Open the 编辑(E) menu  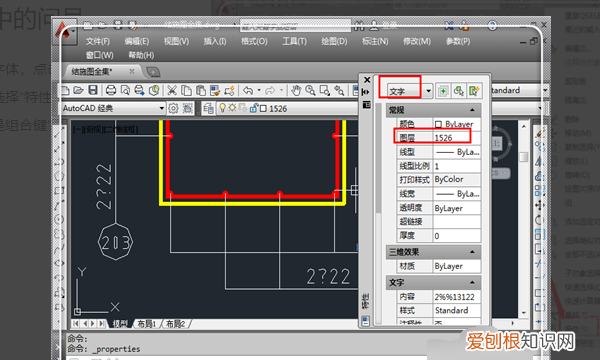[137, 41]
